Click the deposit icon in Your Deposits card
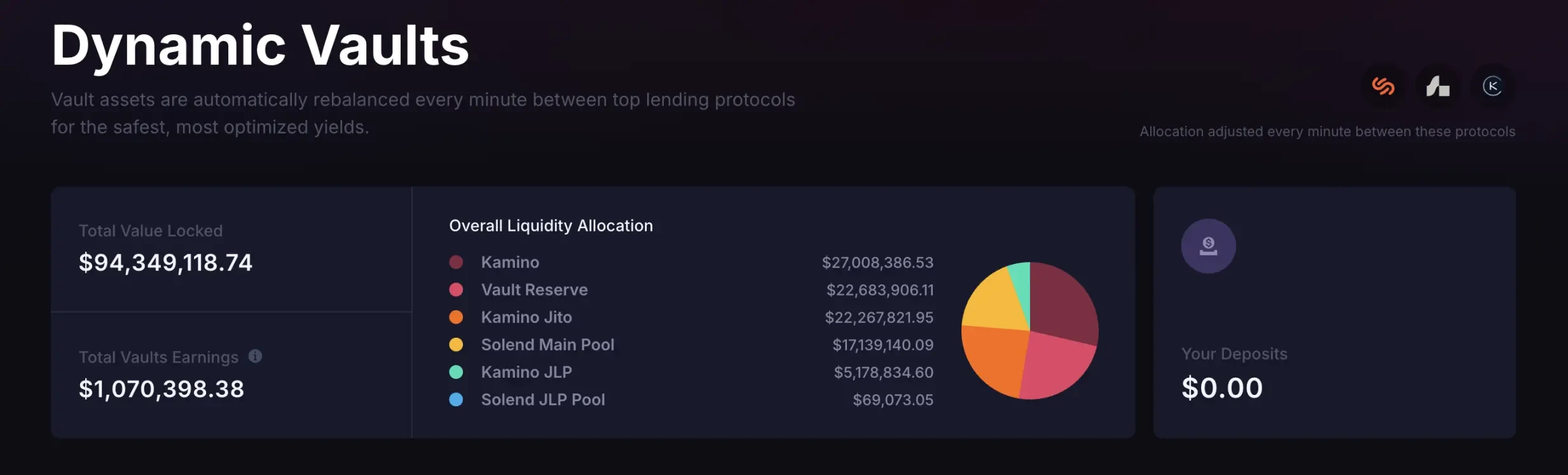Image resolution: width=1568 pixels, height=475 pixels. point(1208,245)
